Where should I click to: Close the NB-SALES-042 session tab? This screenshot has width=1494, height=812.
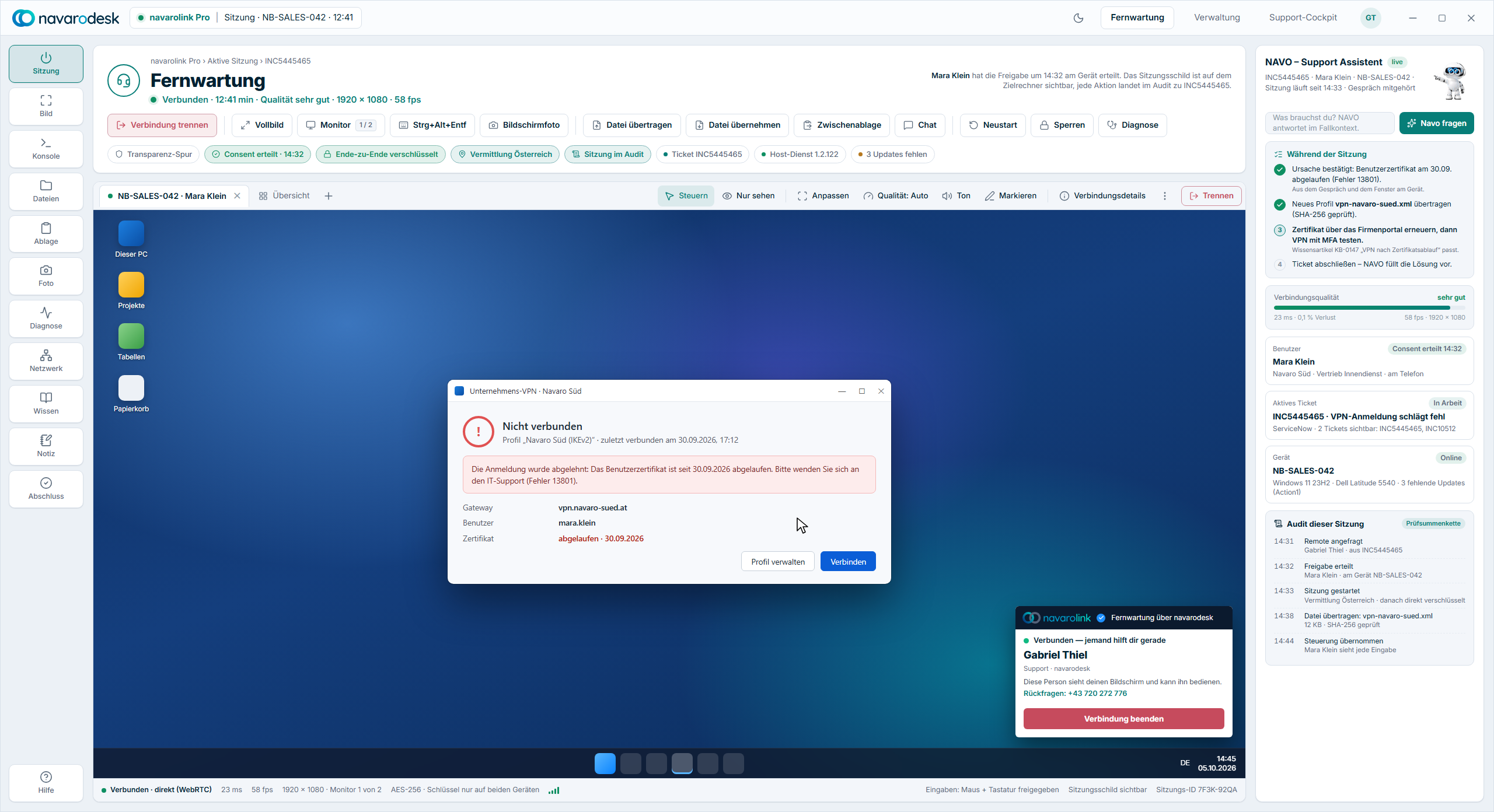point(238,196)
